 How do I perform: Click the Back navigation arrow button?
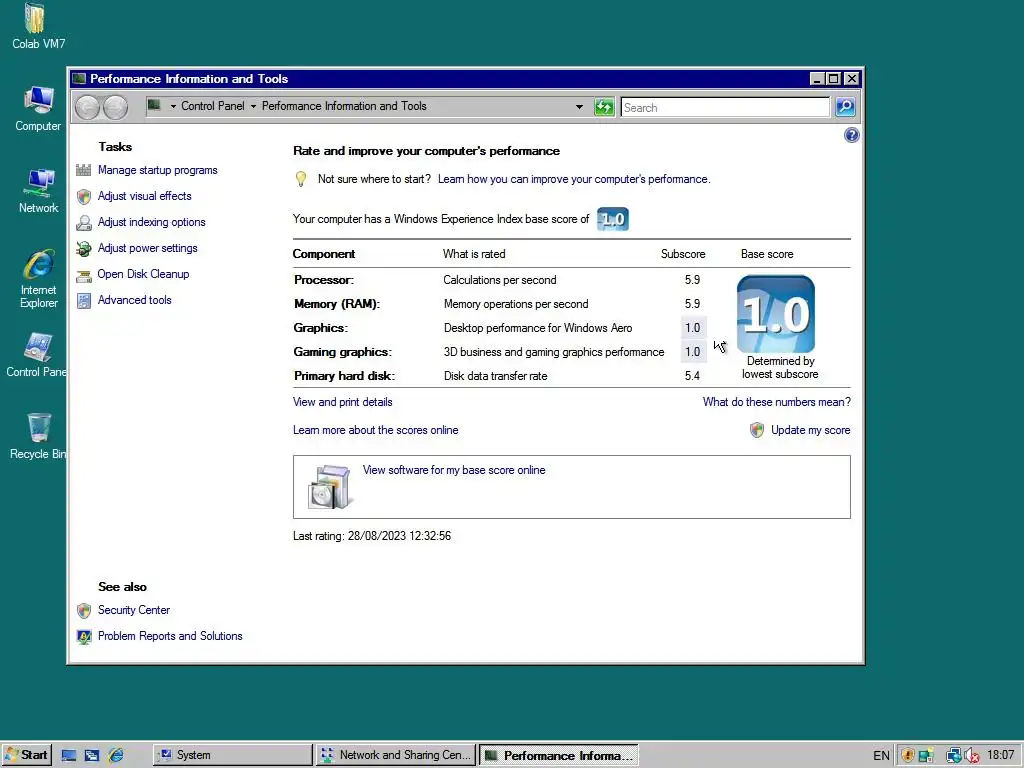click(88, 107)
